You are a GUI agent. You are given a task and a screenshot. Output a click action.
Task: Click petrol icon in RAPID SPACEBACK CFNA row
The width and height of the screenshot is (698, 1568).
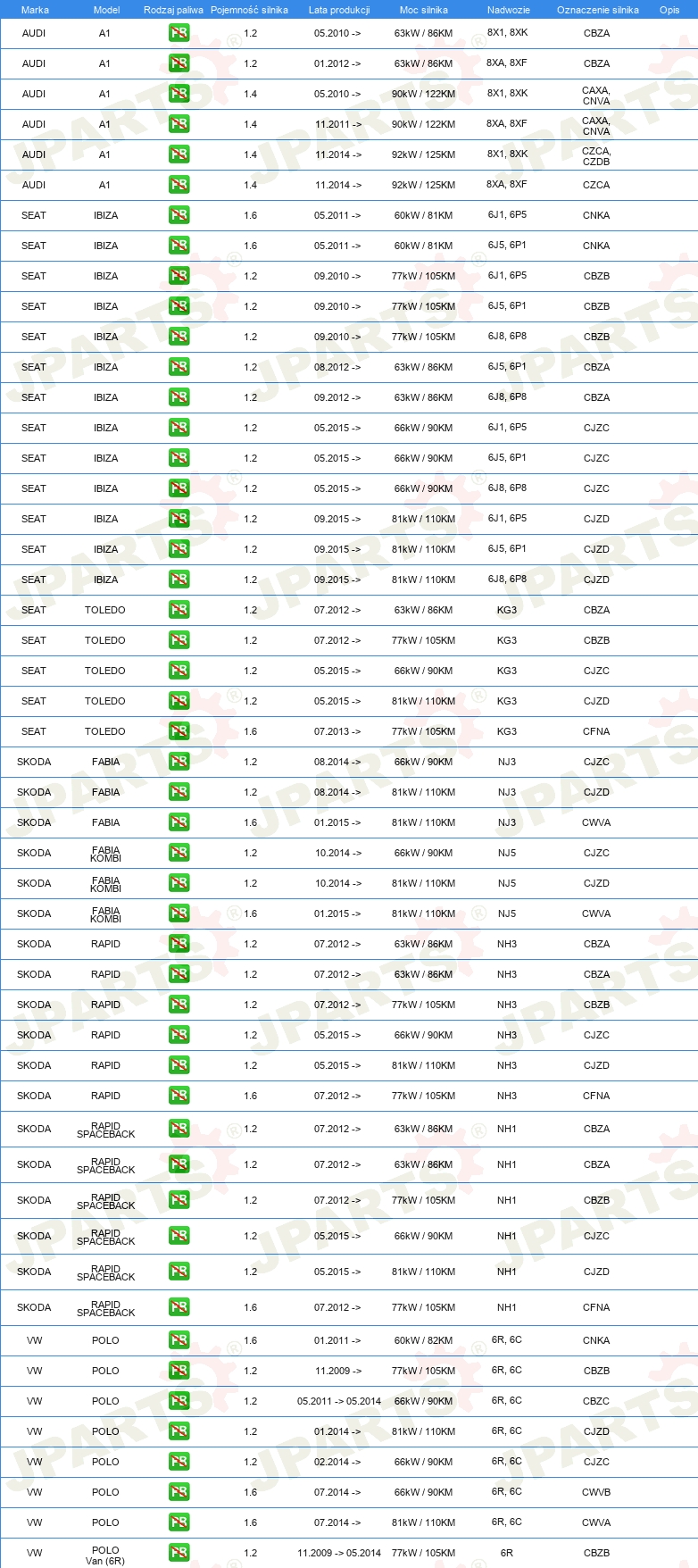(x=179, y=1307)
